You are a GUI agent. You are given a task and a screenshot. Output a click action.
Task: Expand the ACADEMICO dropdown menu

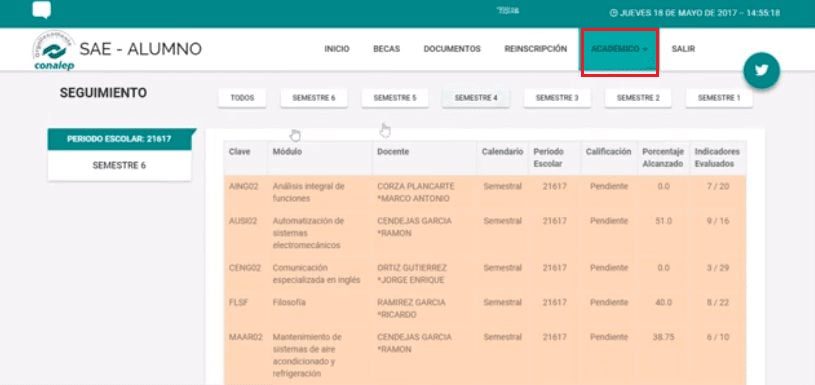pyautogui.click(x=619, y=49)
